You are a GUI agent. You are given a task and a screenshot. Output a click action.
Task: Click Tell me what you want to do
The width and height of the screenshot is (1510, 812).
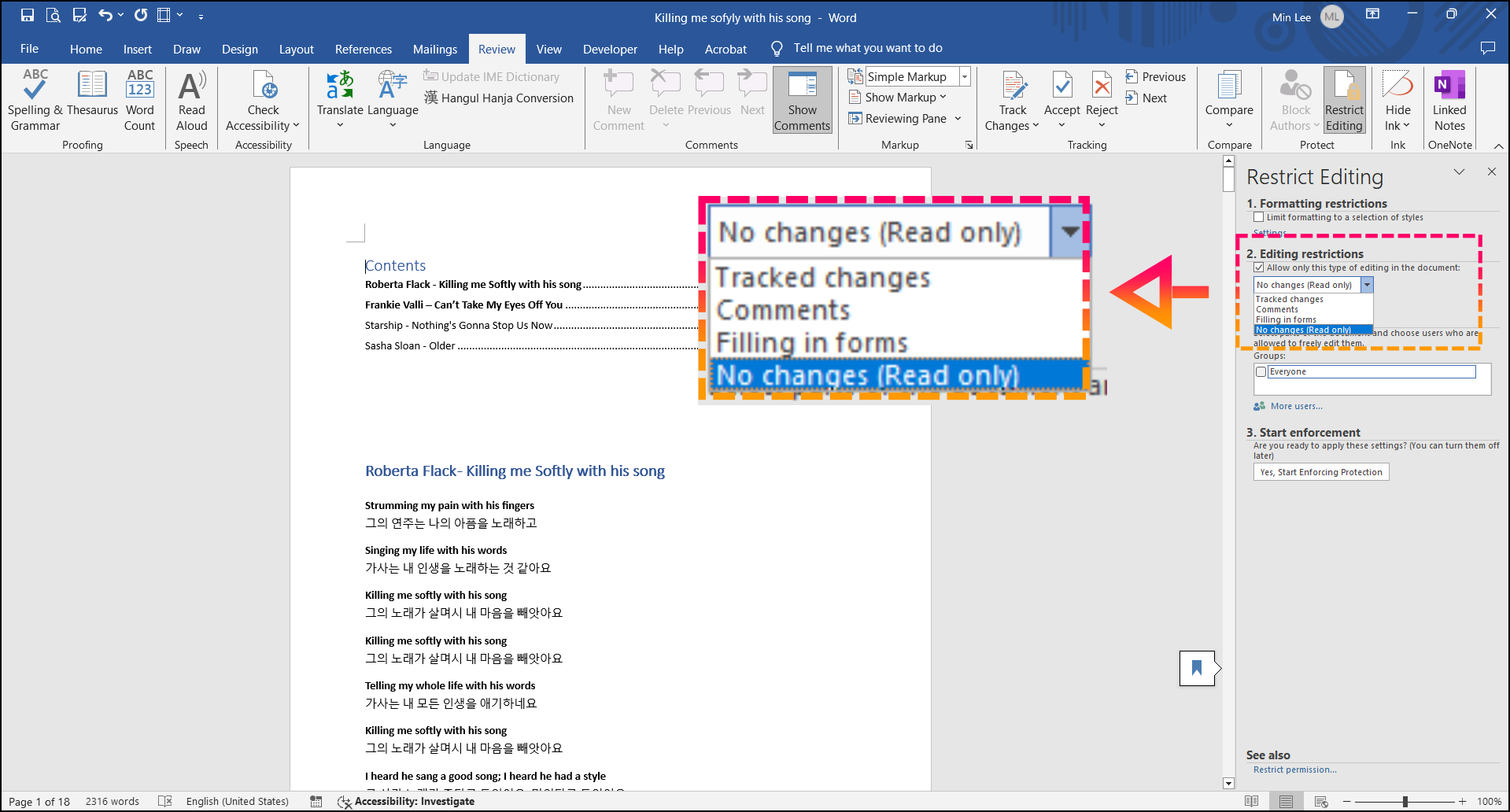coord(867,48)
